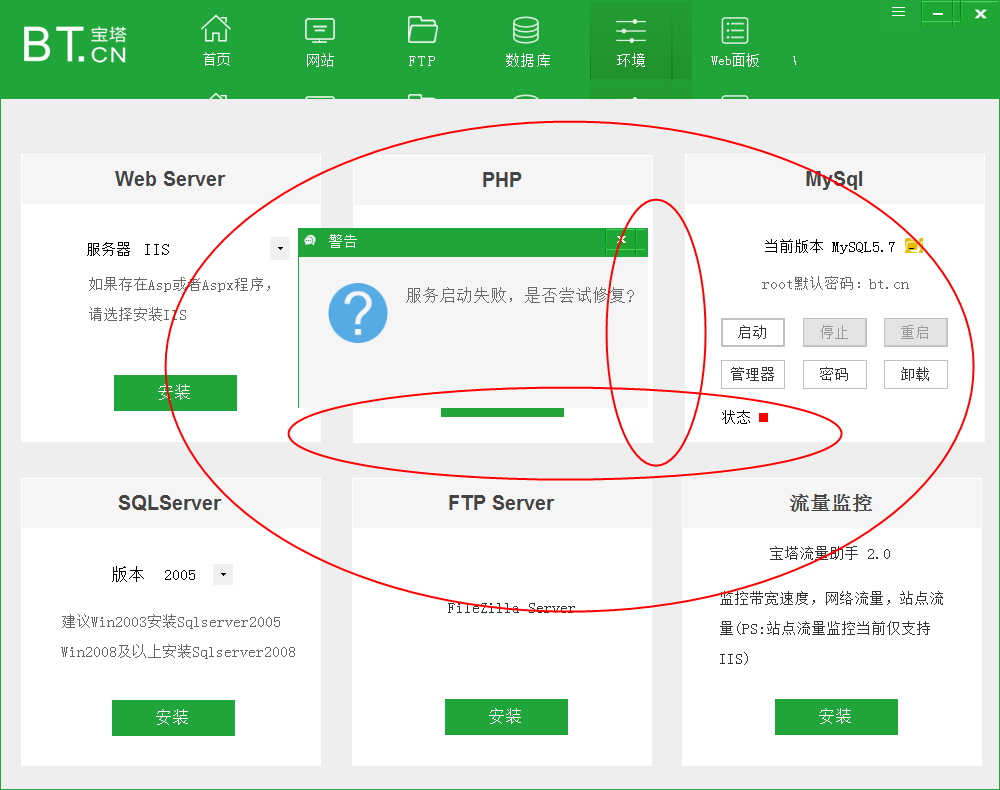Open the MySql 管理器 button
Screen dimensions: 1000x790
(x=753, y=374)
